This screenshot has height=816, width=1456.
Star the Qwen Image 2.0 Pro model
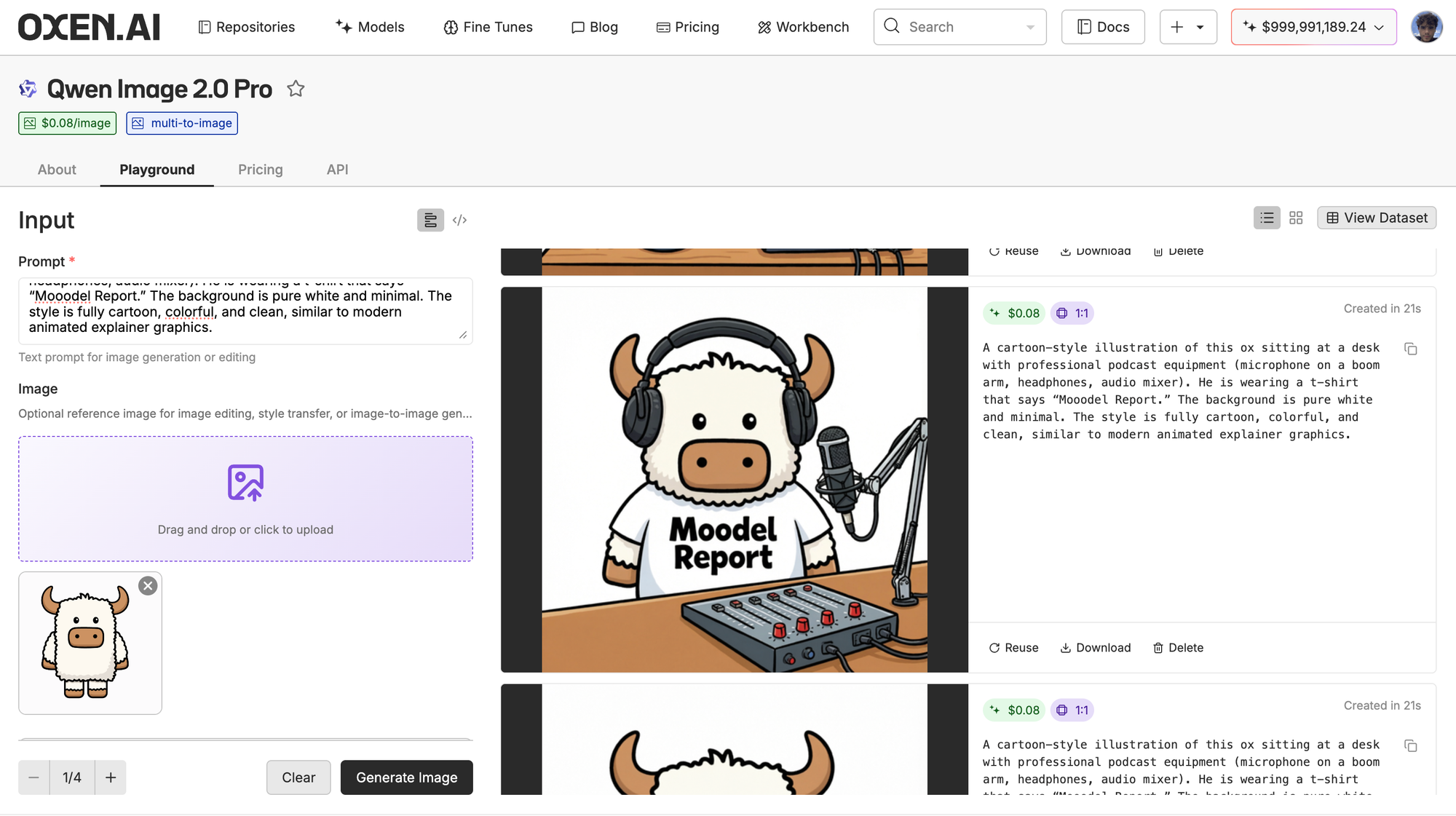click(x=296, y=89)
